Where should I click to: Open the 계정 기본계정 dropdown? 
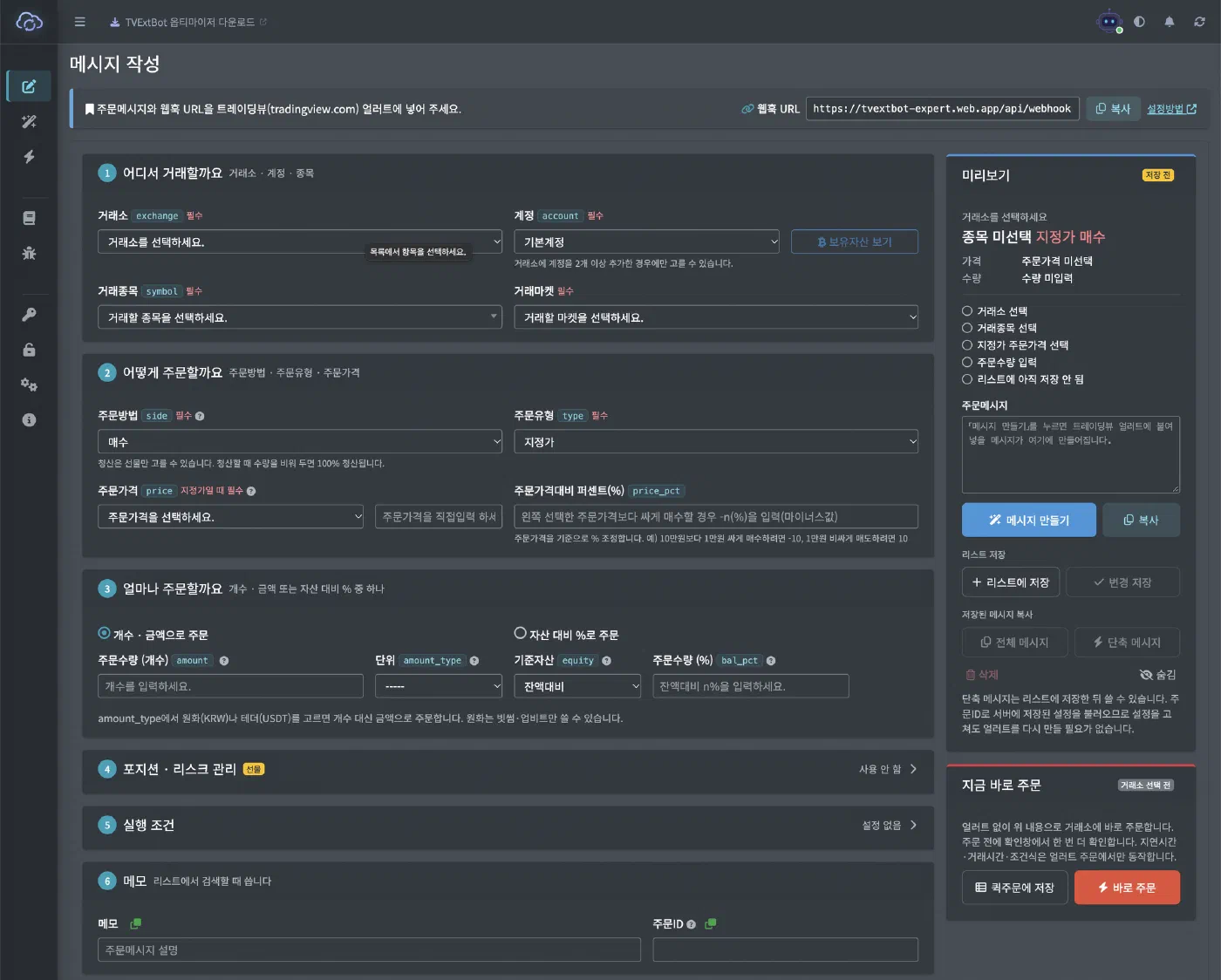pyautogui.click(x=646, y=242)
